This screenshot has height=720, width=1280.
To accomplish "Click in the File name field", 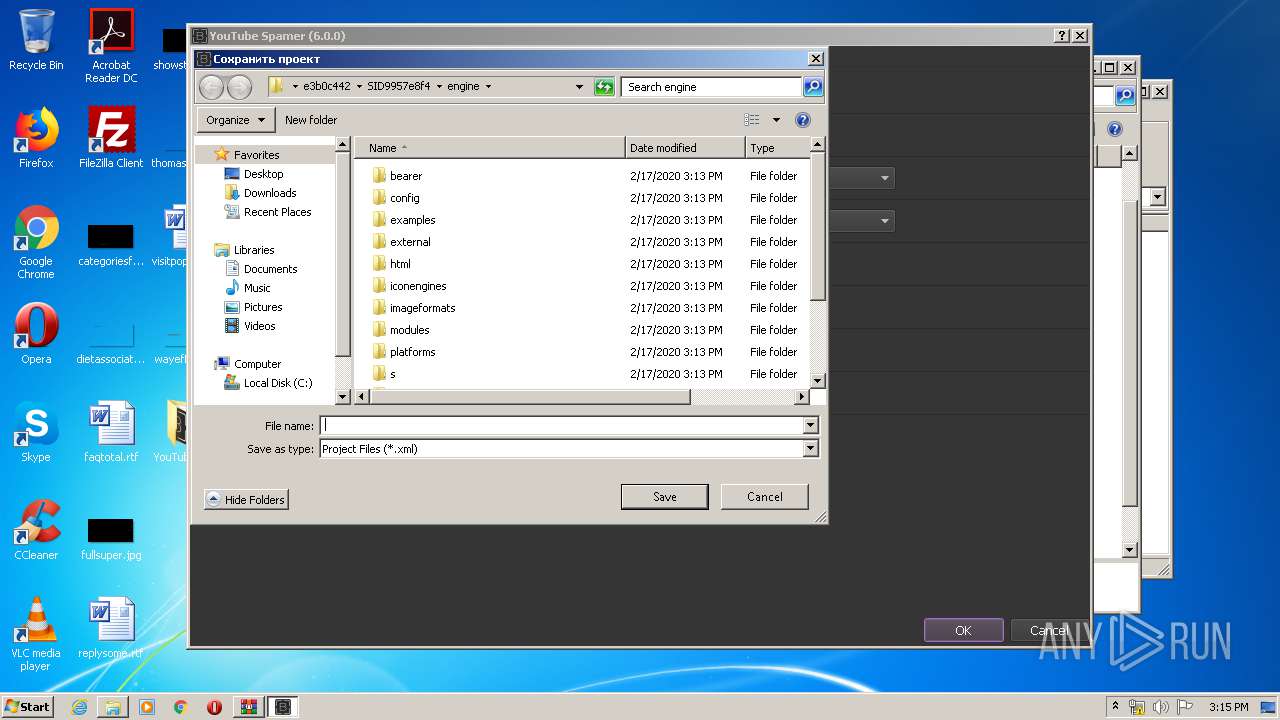I will click(561, 426).
